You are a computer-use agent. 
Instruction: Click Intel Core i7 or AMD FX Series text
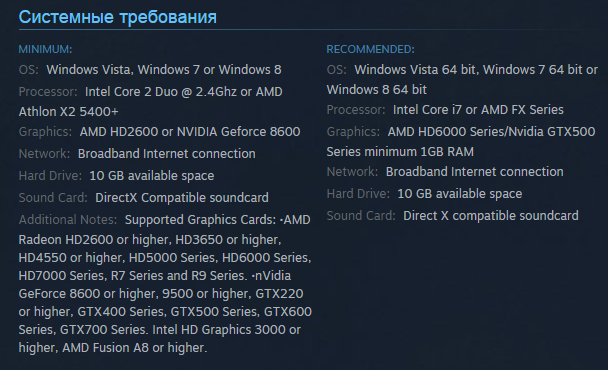coord(478,110)
